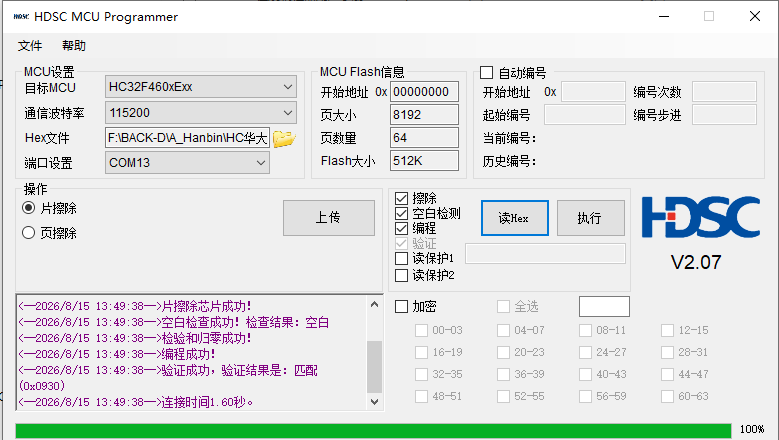This screenshot has width=779, height=440.
Task: Click the Flash 开始地址 field 00000000
Action: coord(424,92)
